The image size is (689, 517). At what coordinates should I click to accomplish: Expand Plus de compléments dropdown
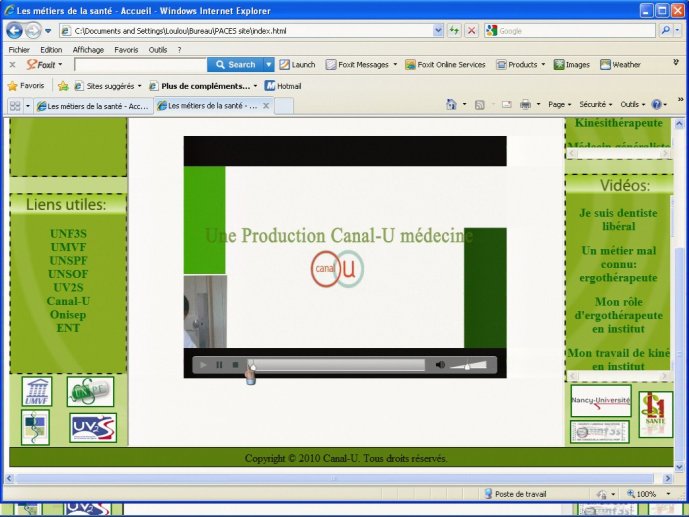point(255,86)
